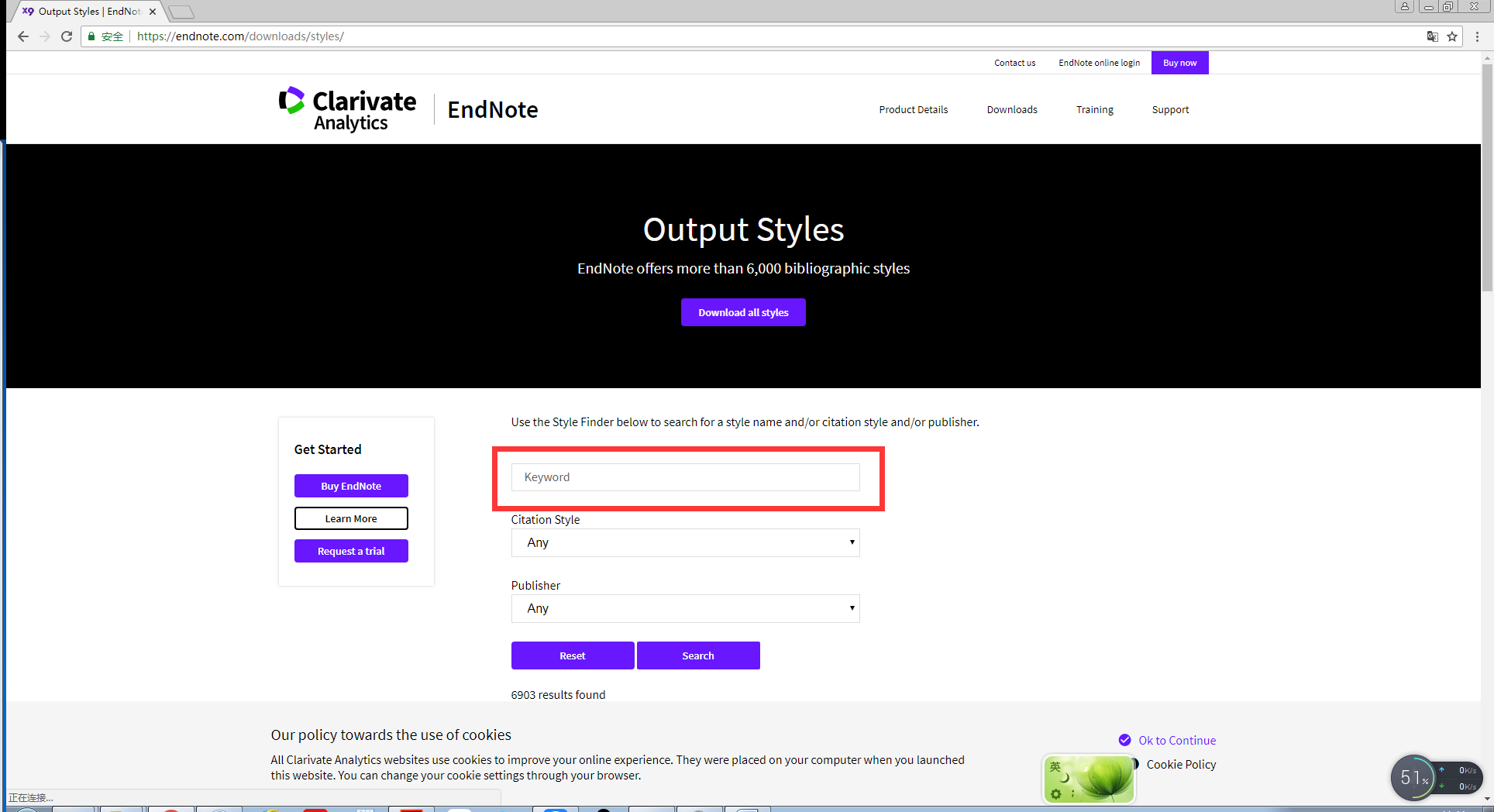Open the Contact us link
The image size is (1494, 812).
(x=1015, y=63)
